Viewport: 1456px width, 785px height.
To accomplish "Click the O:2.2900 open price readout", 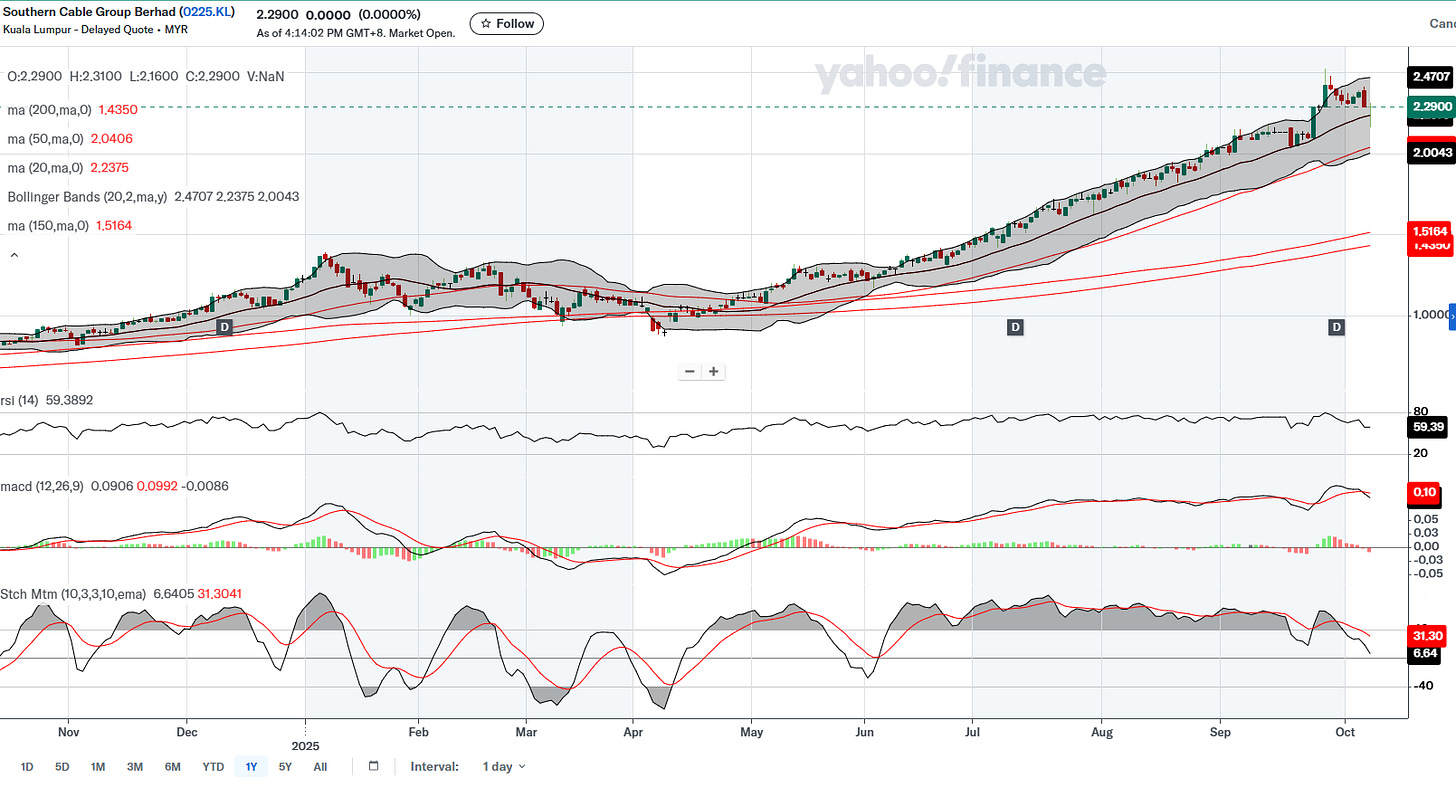I will coord(35,76).
